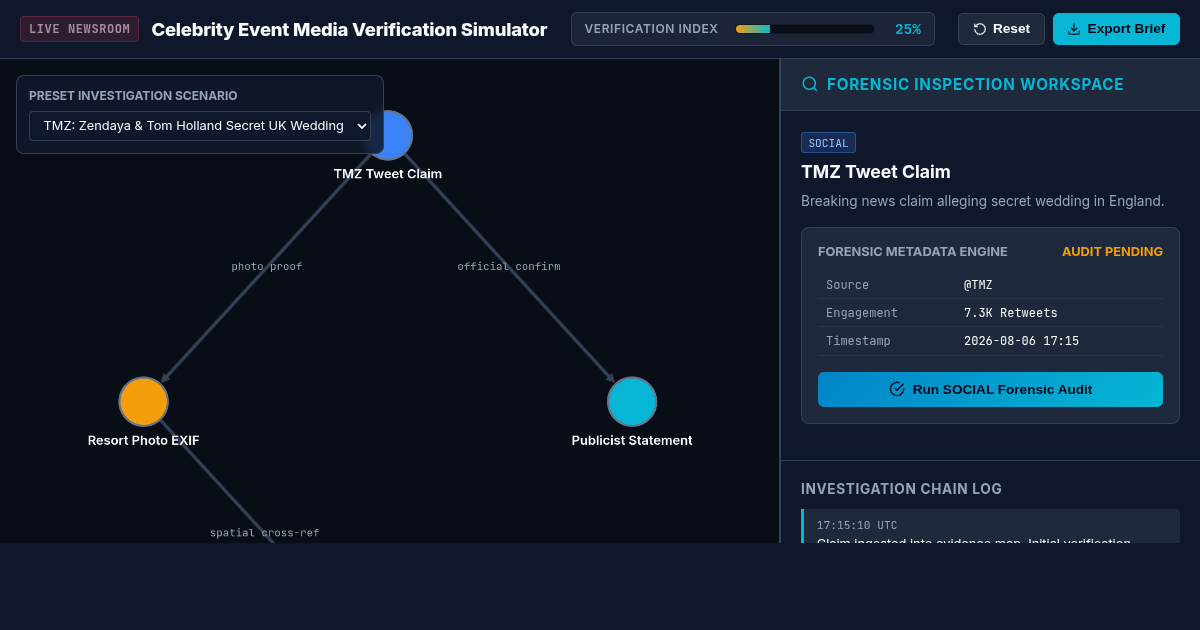The width and height of the screenshot is (1200, 630).
Task: Select the TMZ Tweet Claim node
Action: pos(390,135)
